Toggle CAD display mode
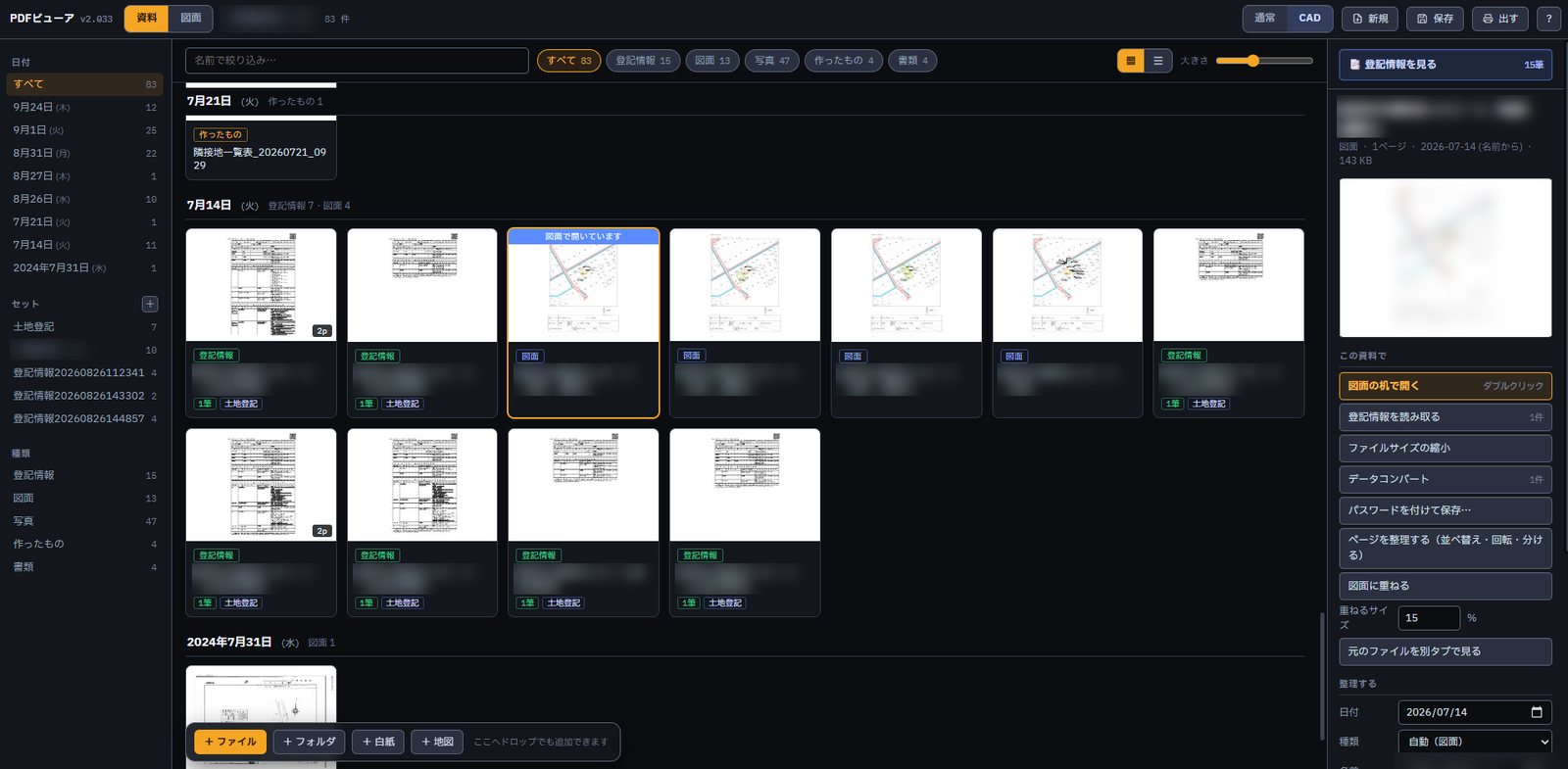1568x769 pixels. pyautogui.click(x=1309, y=18)
